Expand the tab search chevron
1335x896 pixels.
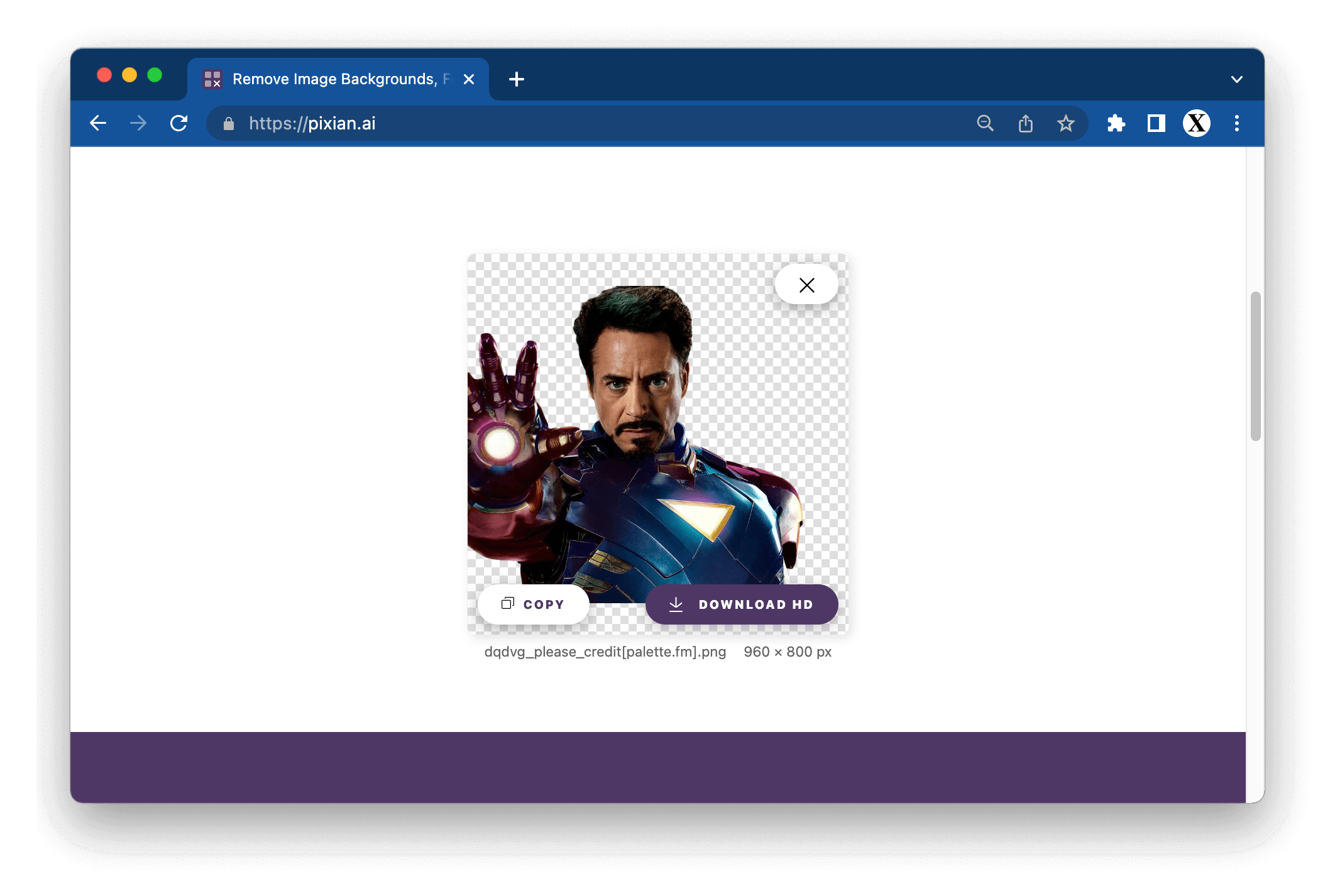click(1236, 79)
